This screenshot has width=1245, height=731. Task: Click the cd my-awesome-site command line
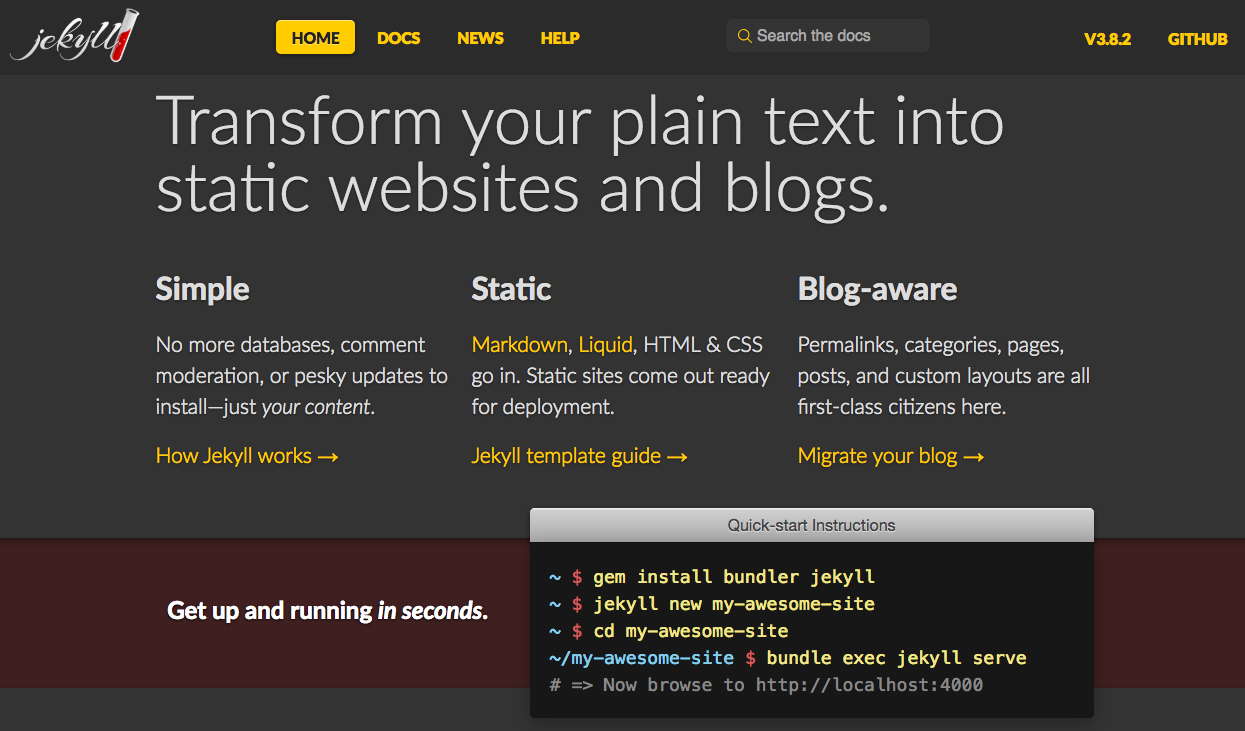pyautogui.click(x=669, y=631)
